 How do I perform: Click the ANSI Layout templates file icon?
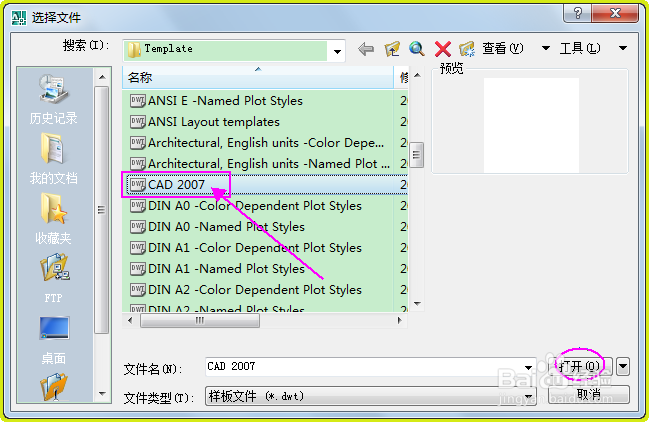coord(137,122)
